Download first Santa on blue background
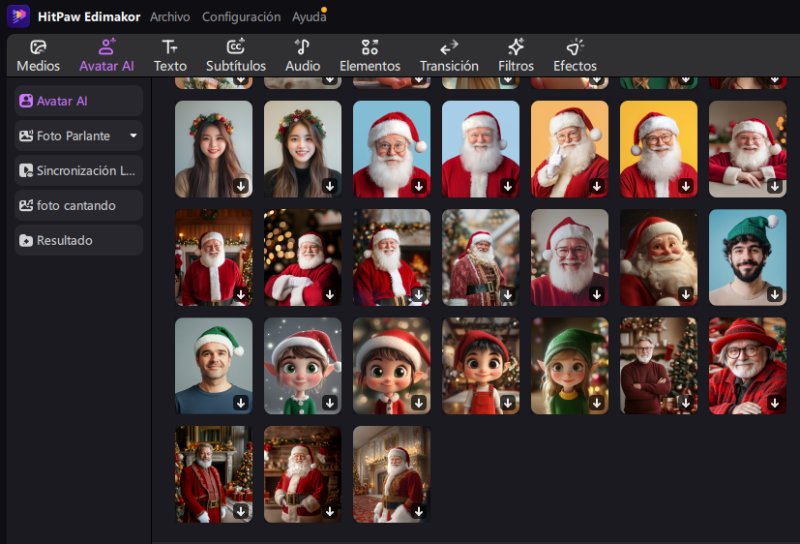 (419, 186)
